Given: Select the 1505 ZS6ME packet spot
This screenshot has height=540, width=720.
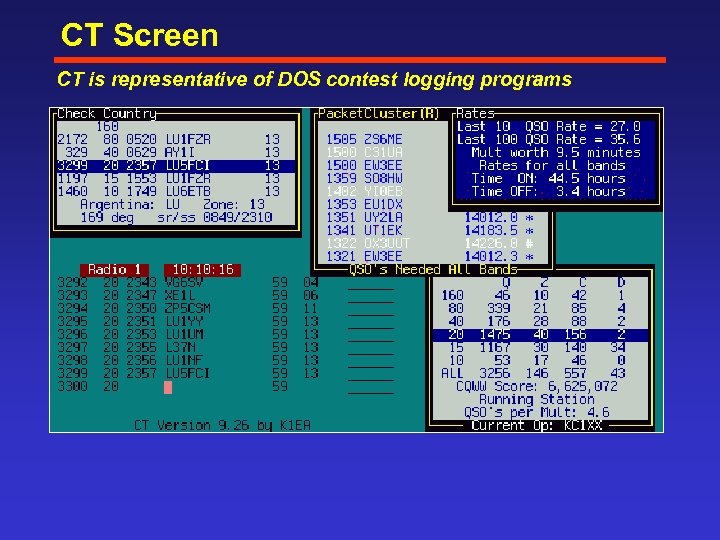Looking at the screenshot, I should 364,140.
